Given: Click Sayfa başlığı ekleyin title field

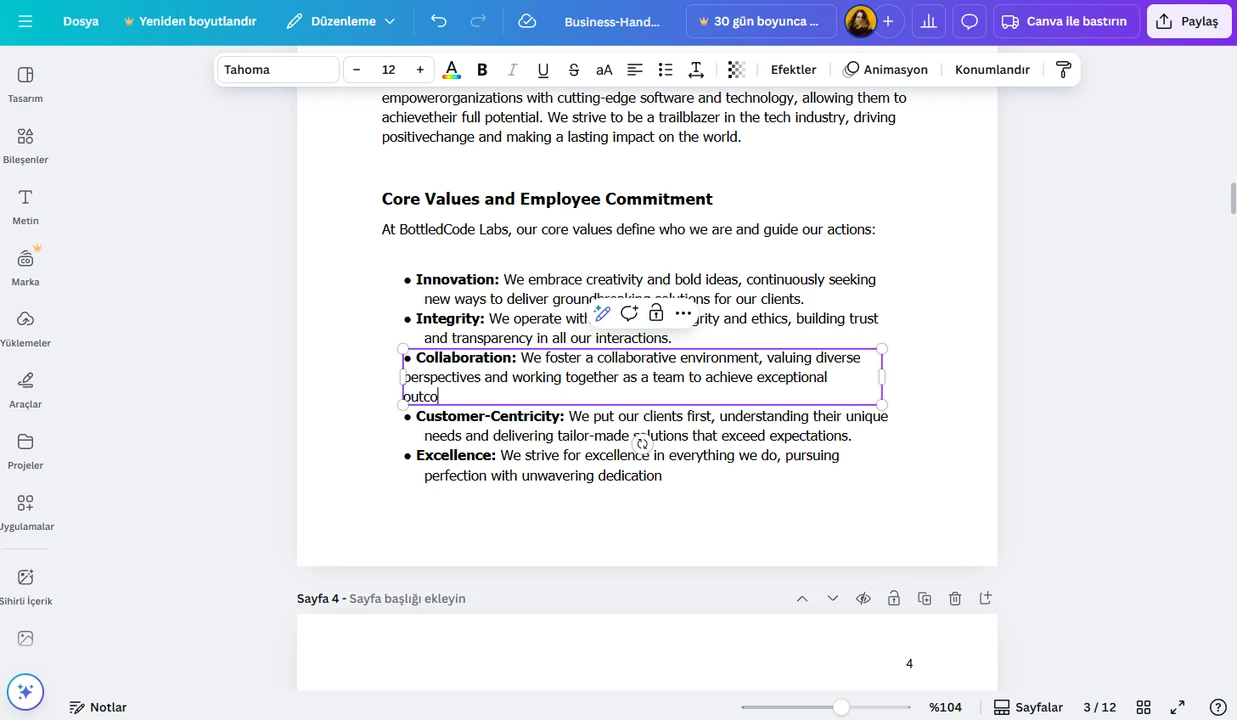Looking at the screenshot, I should tap(407, 599).
